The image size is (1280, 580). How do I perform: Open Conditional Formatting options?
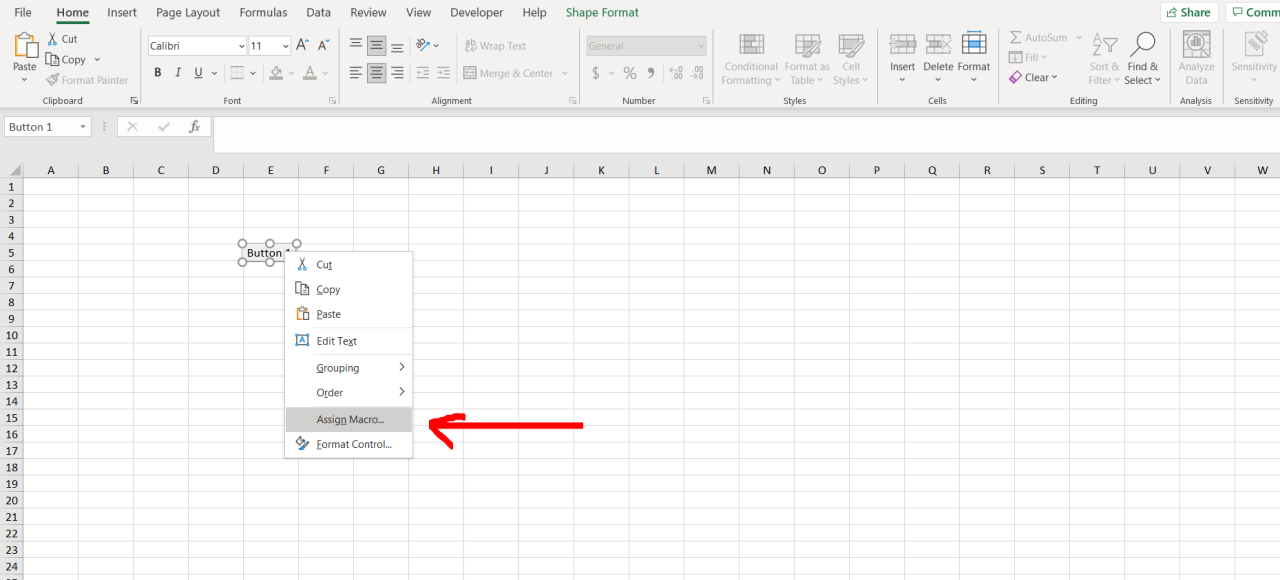coord(750,58)
